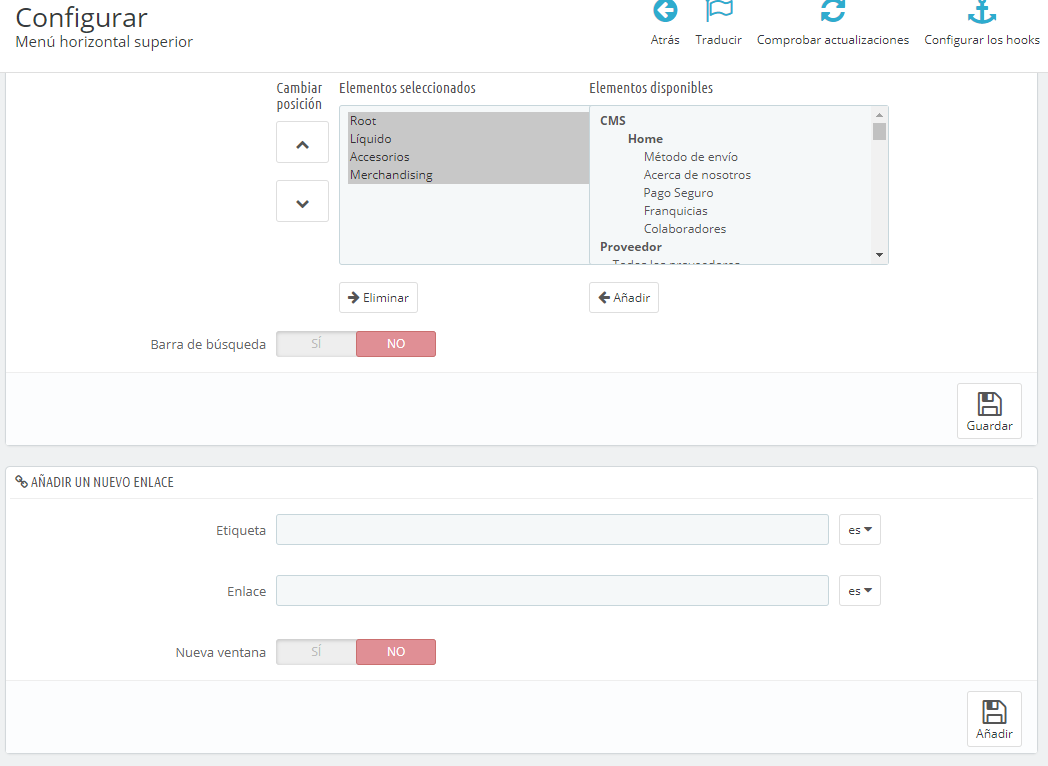Click the Guardar floppy disk button

point(989,411)
